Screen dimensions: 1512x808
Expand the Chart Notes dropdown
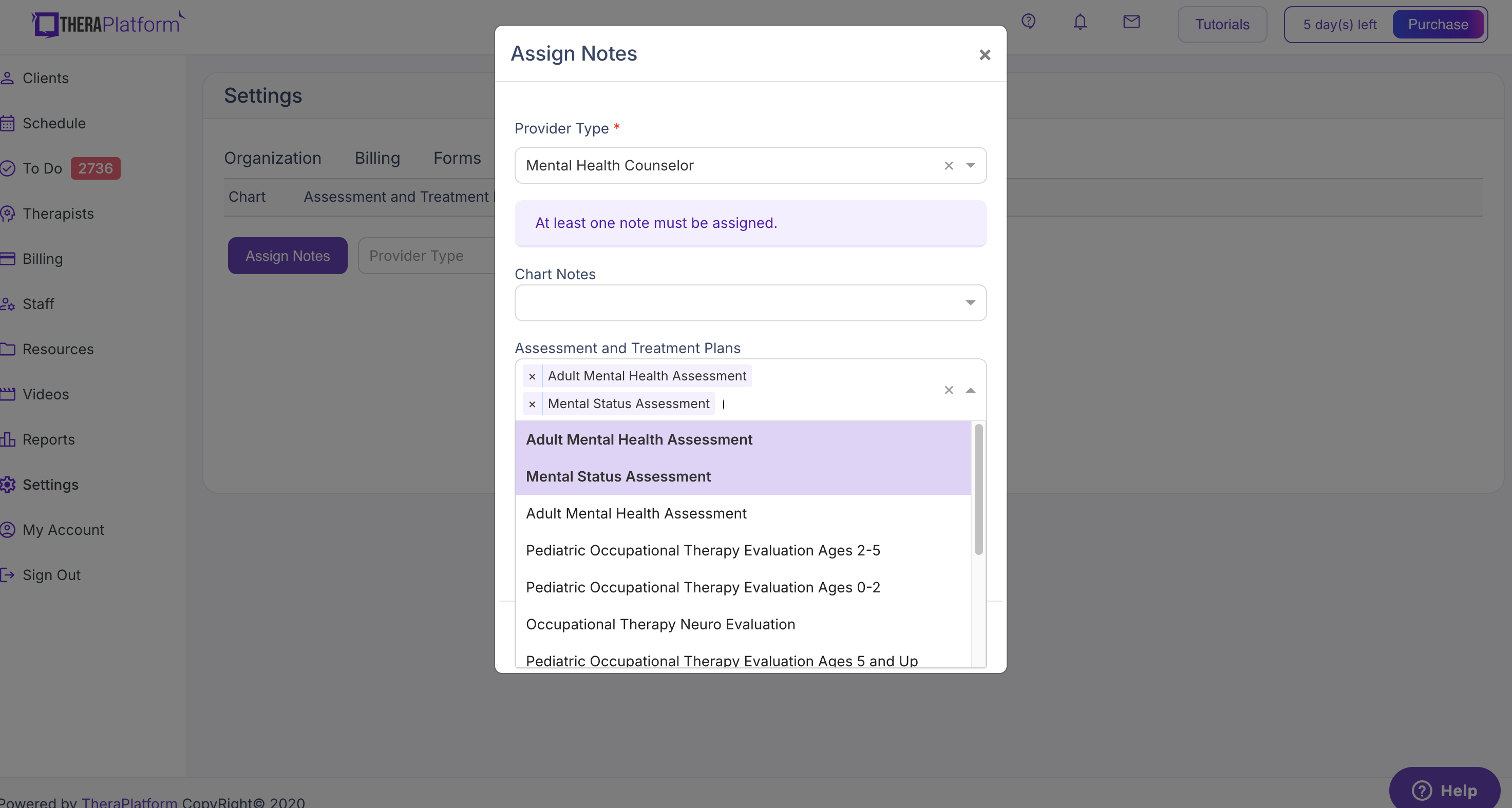pyautogui.click(x=971, y=303)
